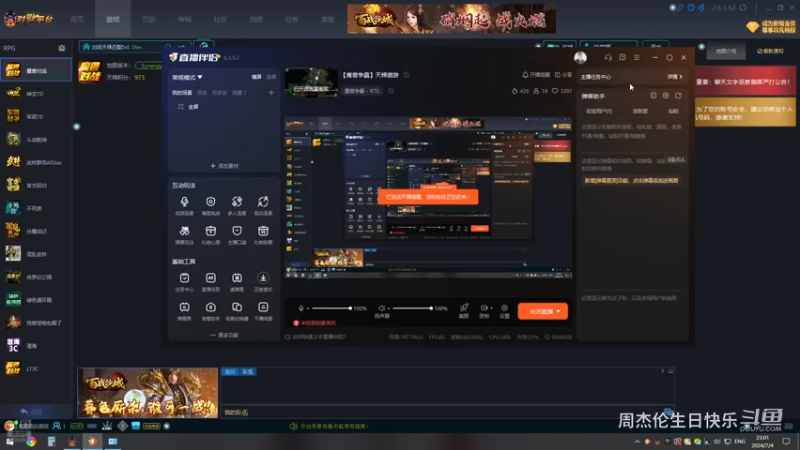Click 如何快速上手直播伴侣 help link
800x450 pixels.
coord(315,337)
